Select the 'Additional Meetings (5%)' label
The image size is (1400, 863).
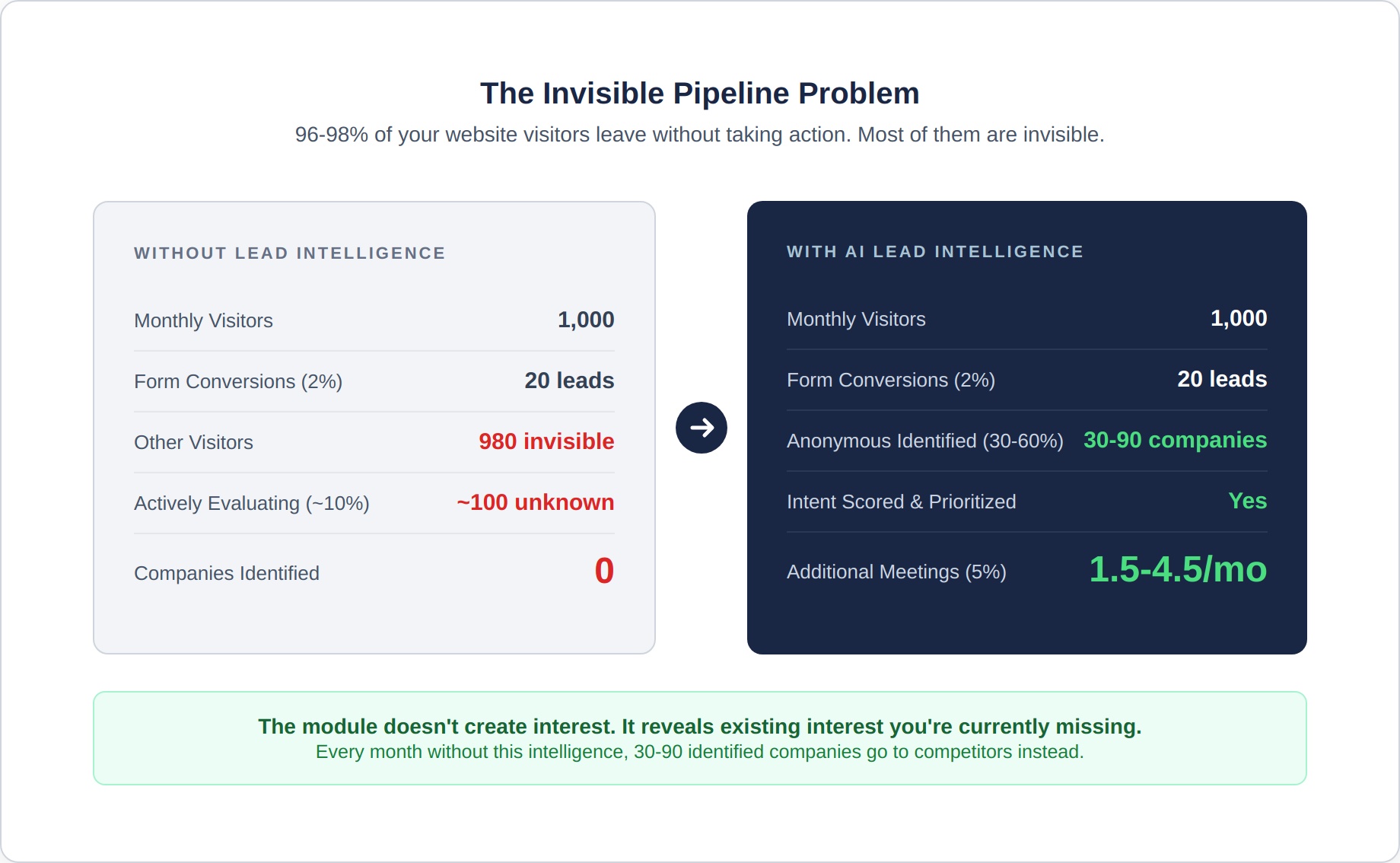(x=896, y=572)
